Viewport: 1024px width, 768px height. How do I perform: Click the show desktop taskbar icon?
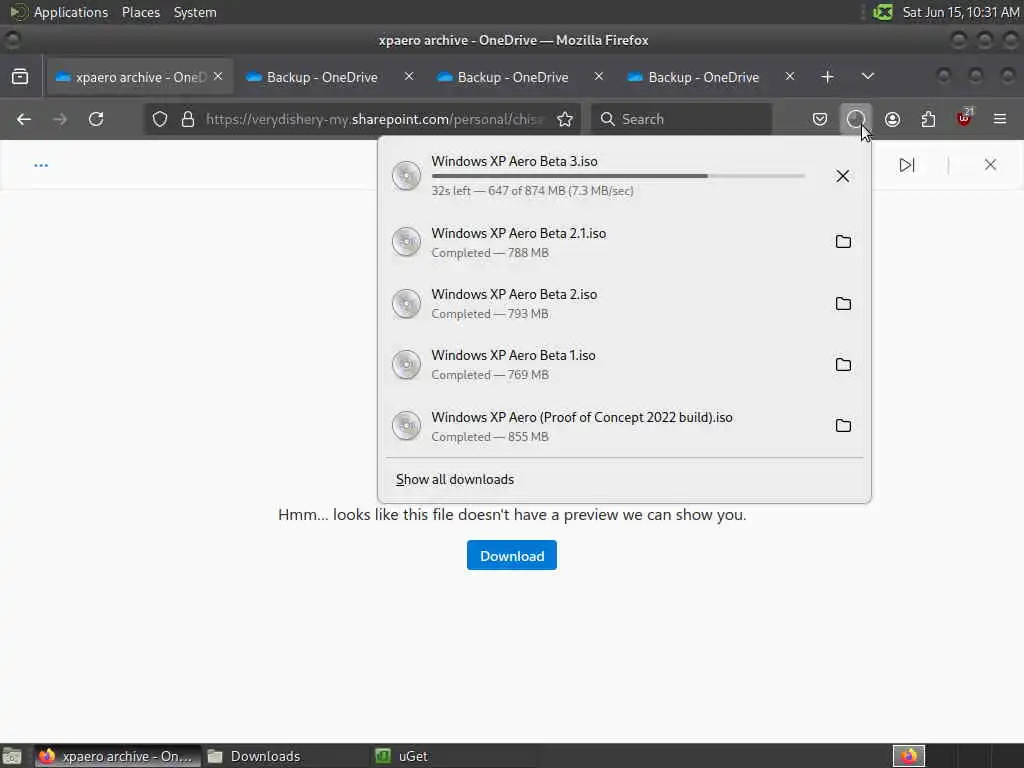pos(12,756)
